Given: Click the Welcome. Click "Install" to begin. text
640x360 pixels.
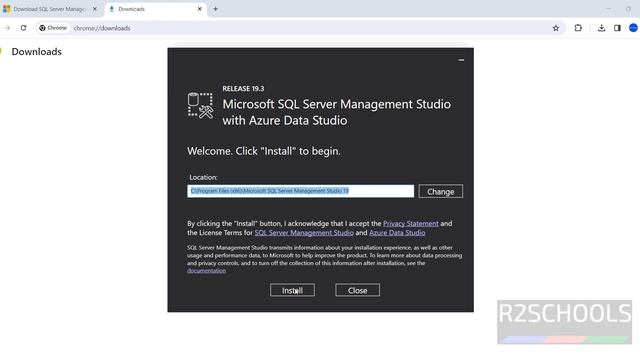Looking at the screenshot, I should coord(264,151).
